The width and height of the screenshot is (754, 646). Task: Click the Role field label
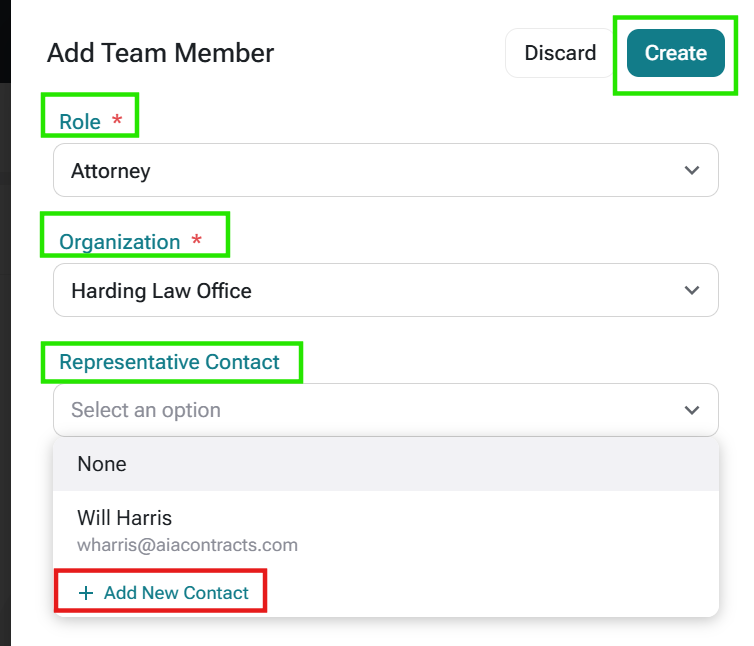tap(80, 122)
